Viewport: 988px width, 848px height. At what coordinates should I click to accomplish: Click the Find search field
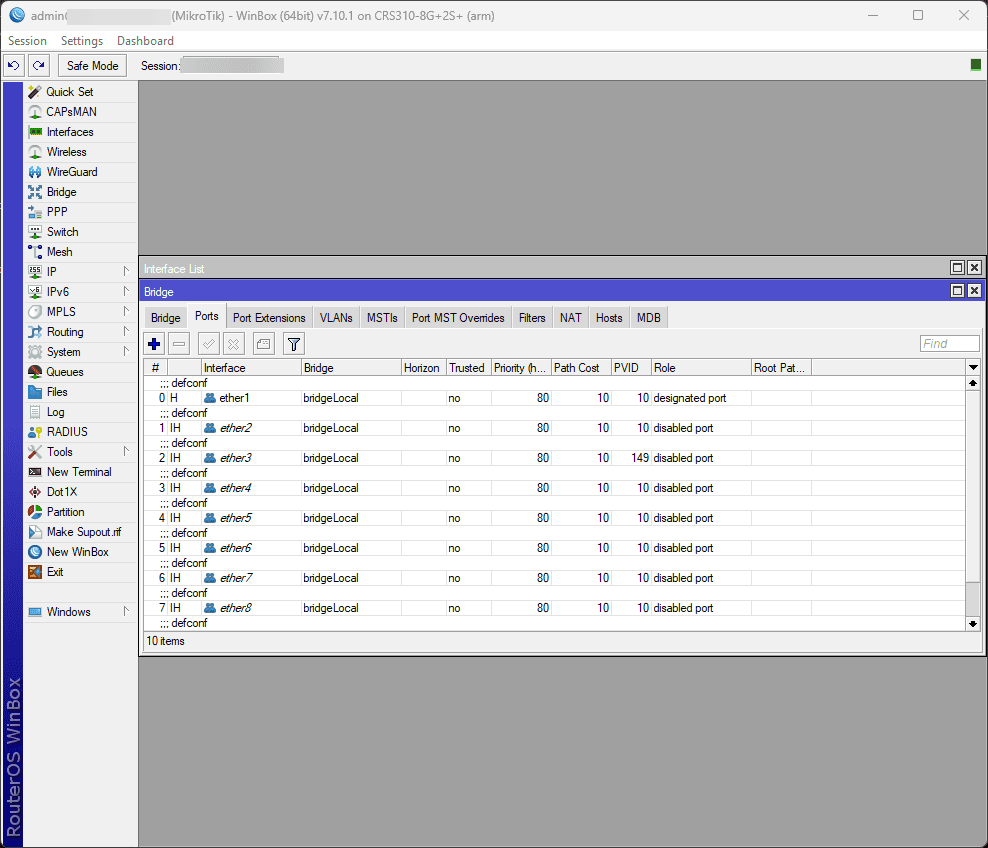point(948,344)
